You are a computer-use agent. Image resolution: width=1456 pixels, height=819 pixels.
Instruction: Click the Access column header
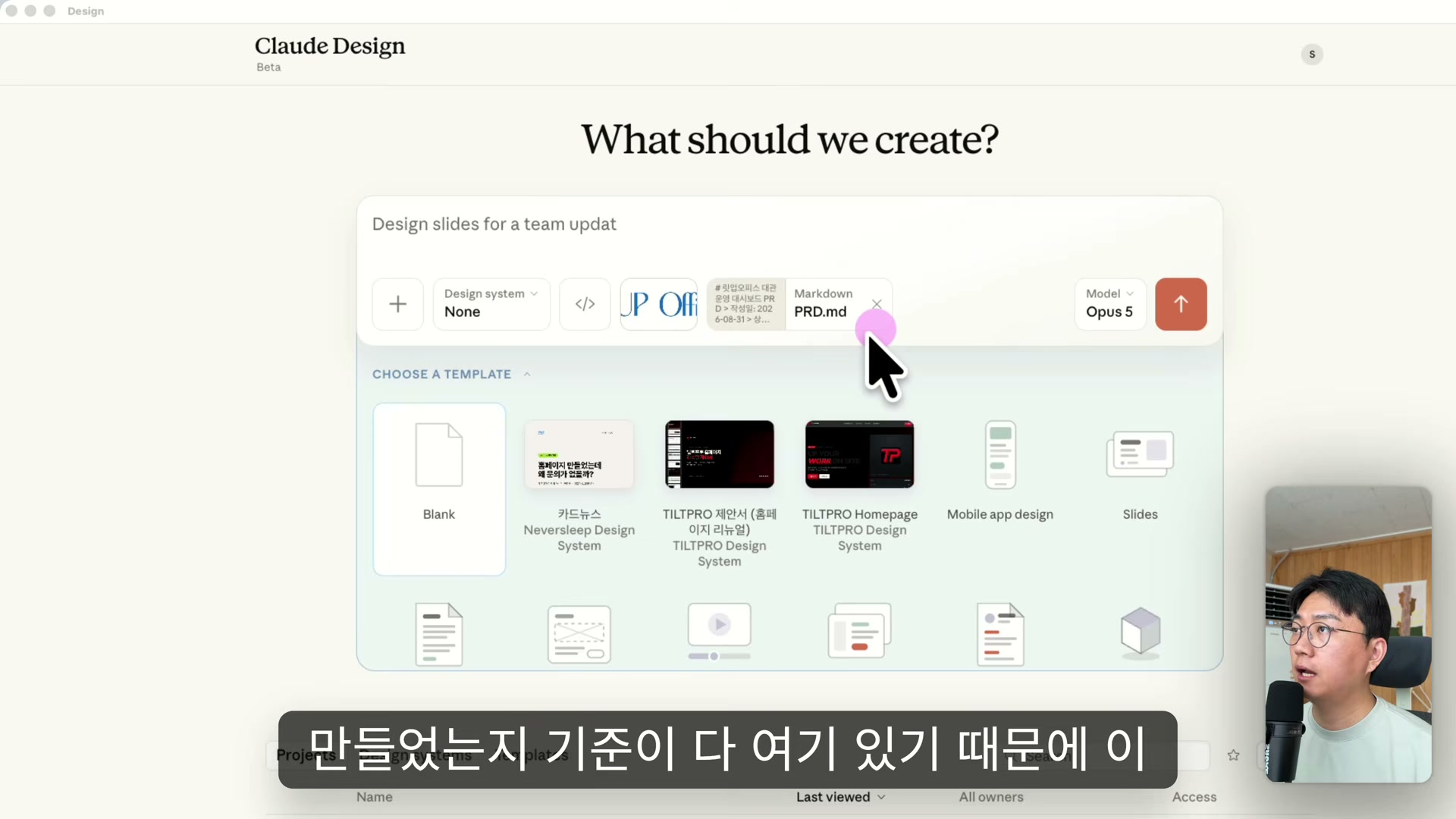point(1194,797)
